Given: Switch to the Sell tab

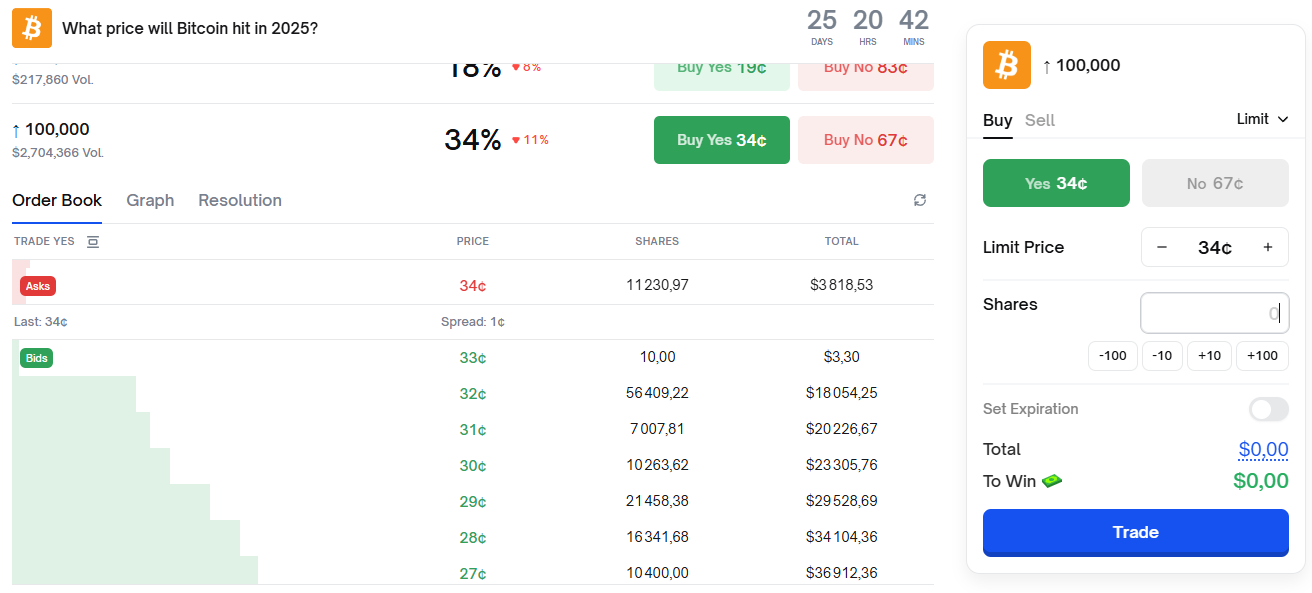Looking at the screenshot, I should tap(1040, 119).
